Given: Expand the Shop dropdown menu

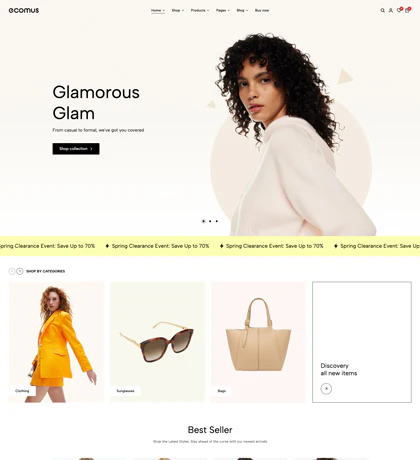Looking at the screenshot, I should 178,10.
